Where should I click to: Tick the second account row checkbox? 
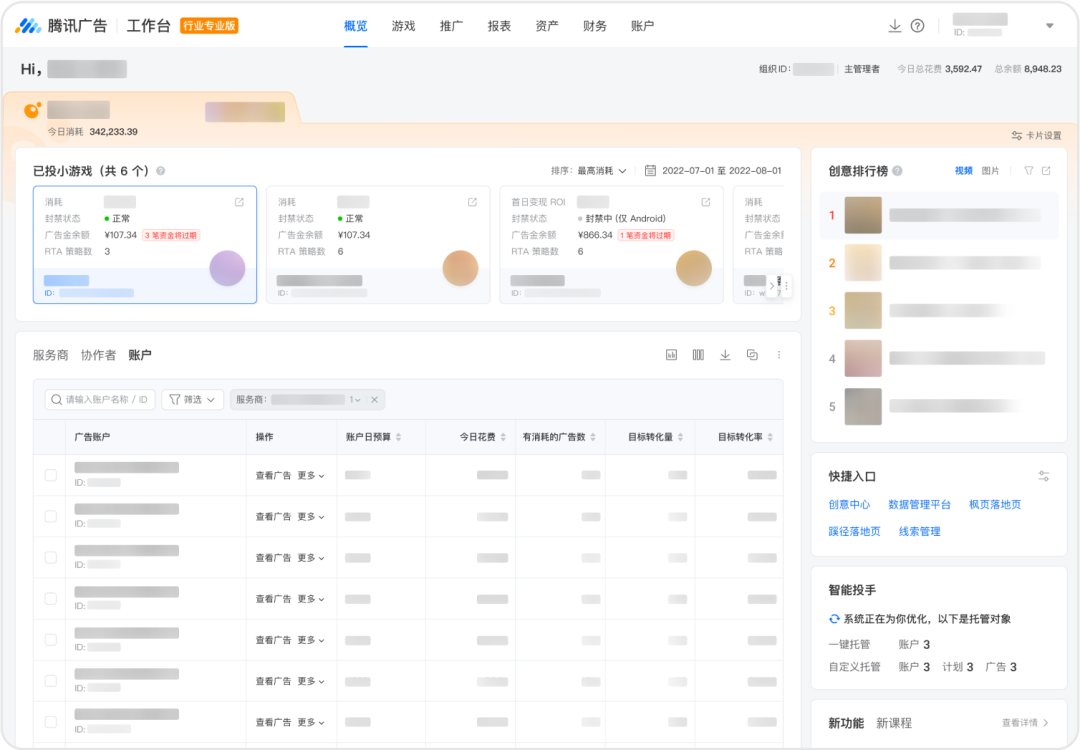click(50, 516)
